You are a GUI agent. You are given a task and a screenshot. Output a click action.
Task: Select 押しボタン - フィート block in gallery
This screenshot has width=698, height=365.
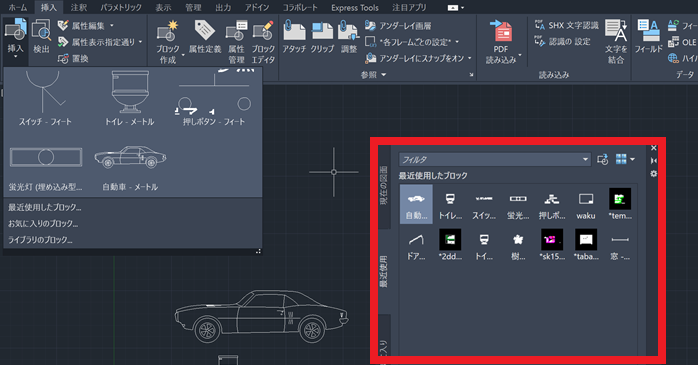tap(214, 98)
